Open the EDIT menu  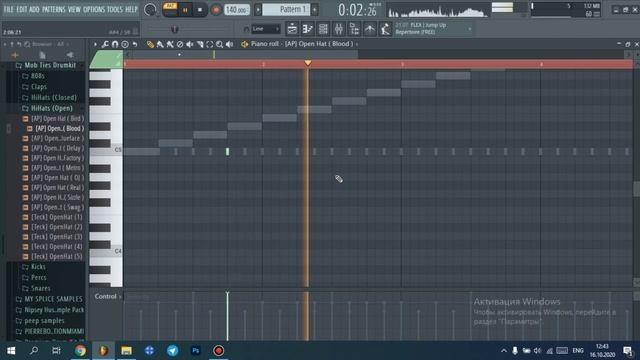pyautogui.click(x=22, y=9)
